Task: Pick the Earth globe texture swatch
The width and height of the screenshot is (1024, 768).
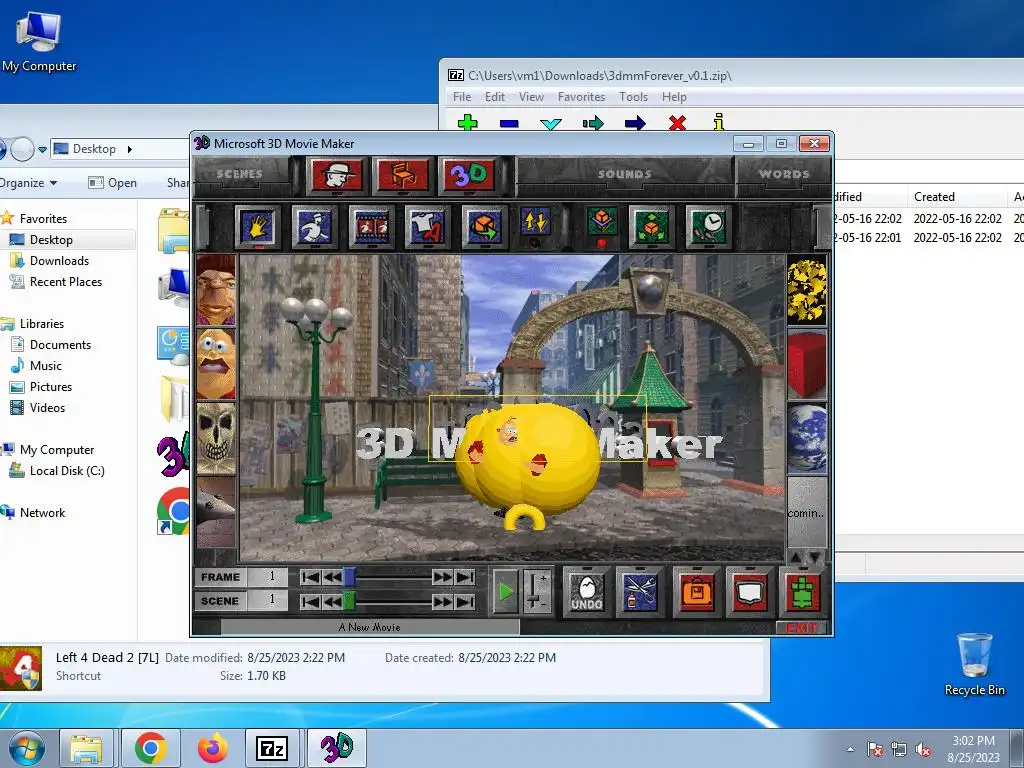Action: click(807, 438)
